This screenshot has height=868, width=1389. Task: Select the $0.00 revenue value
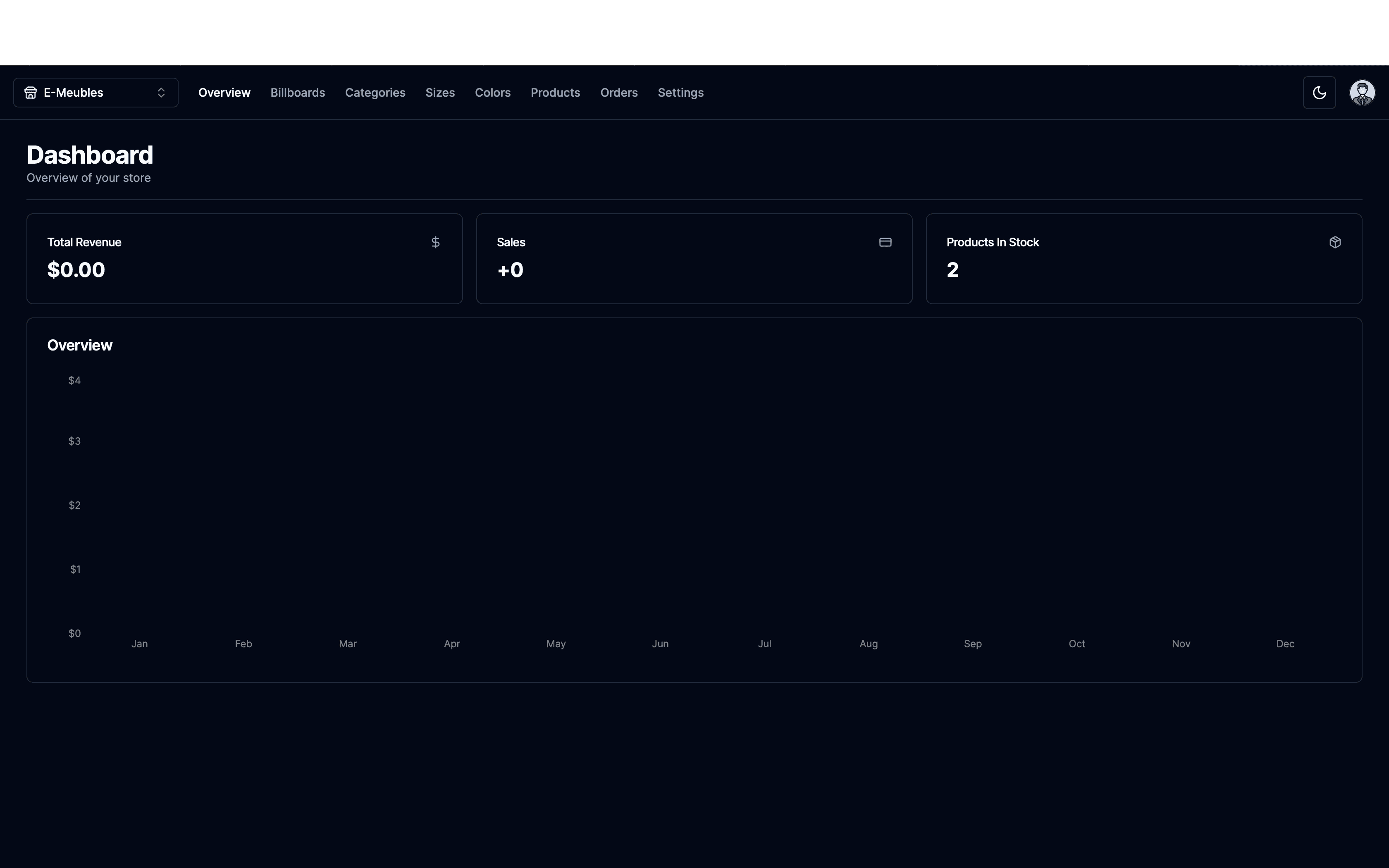point(76,270)
